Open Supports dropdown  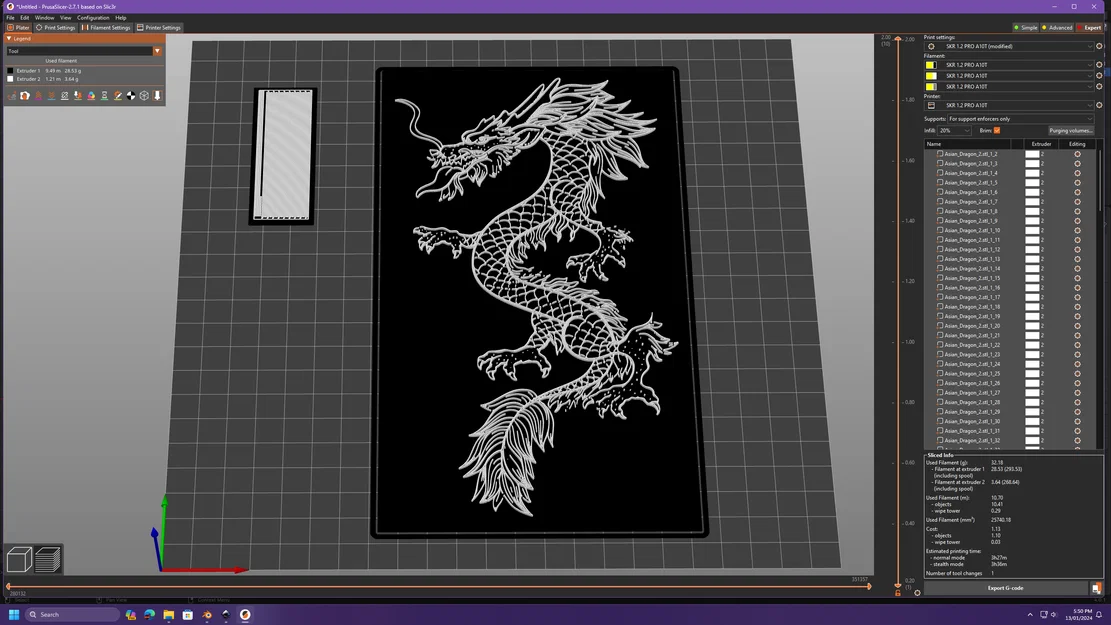[1020, 119]
